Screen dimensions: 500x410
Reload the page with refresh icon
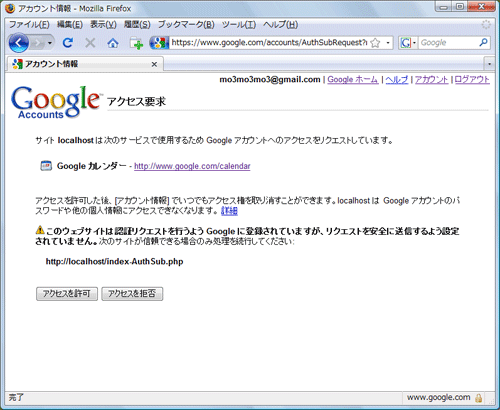tap(68, 43)
